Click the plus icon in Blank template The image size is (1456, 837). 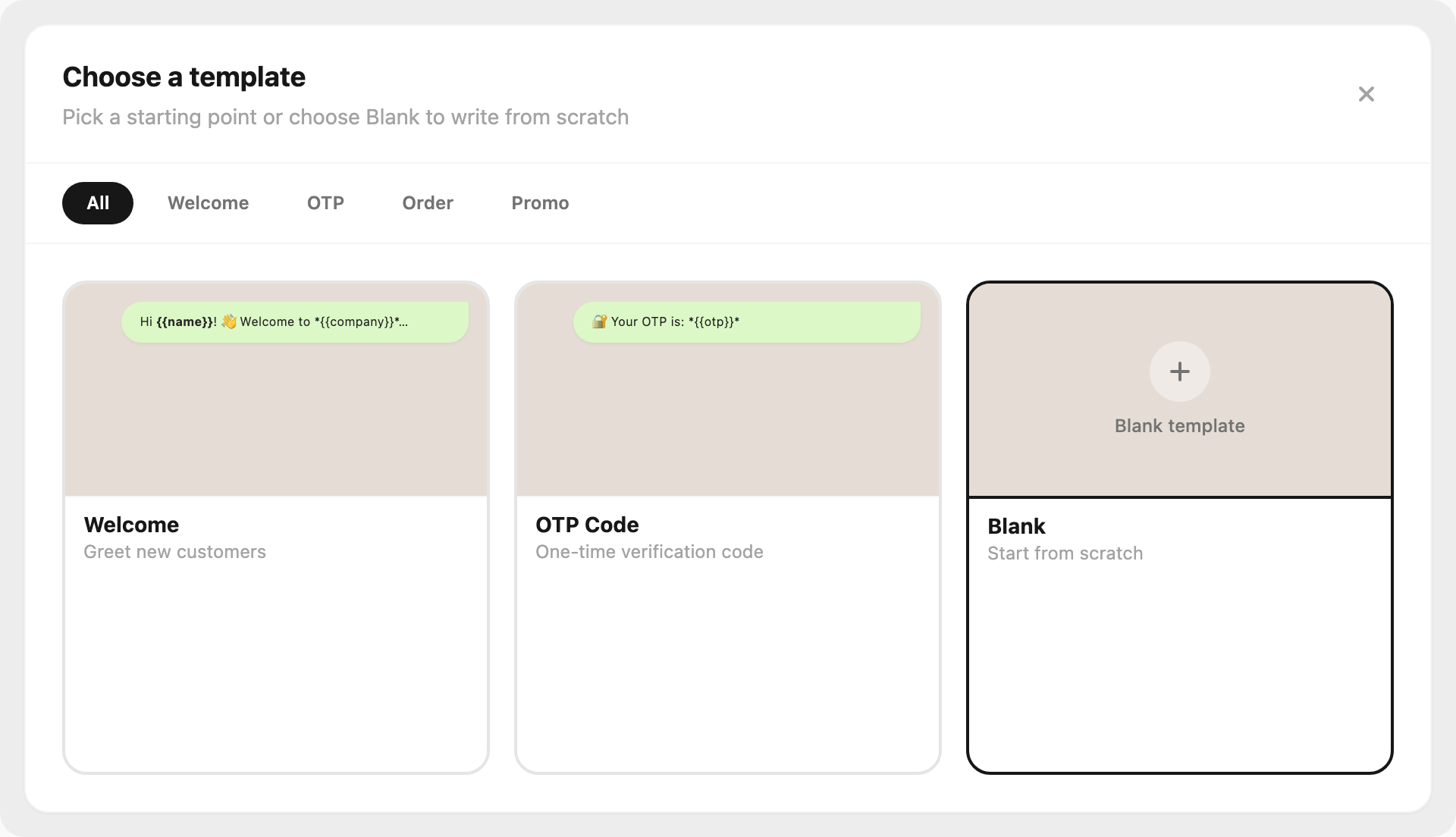1179,371
